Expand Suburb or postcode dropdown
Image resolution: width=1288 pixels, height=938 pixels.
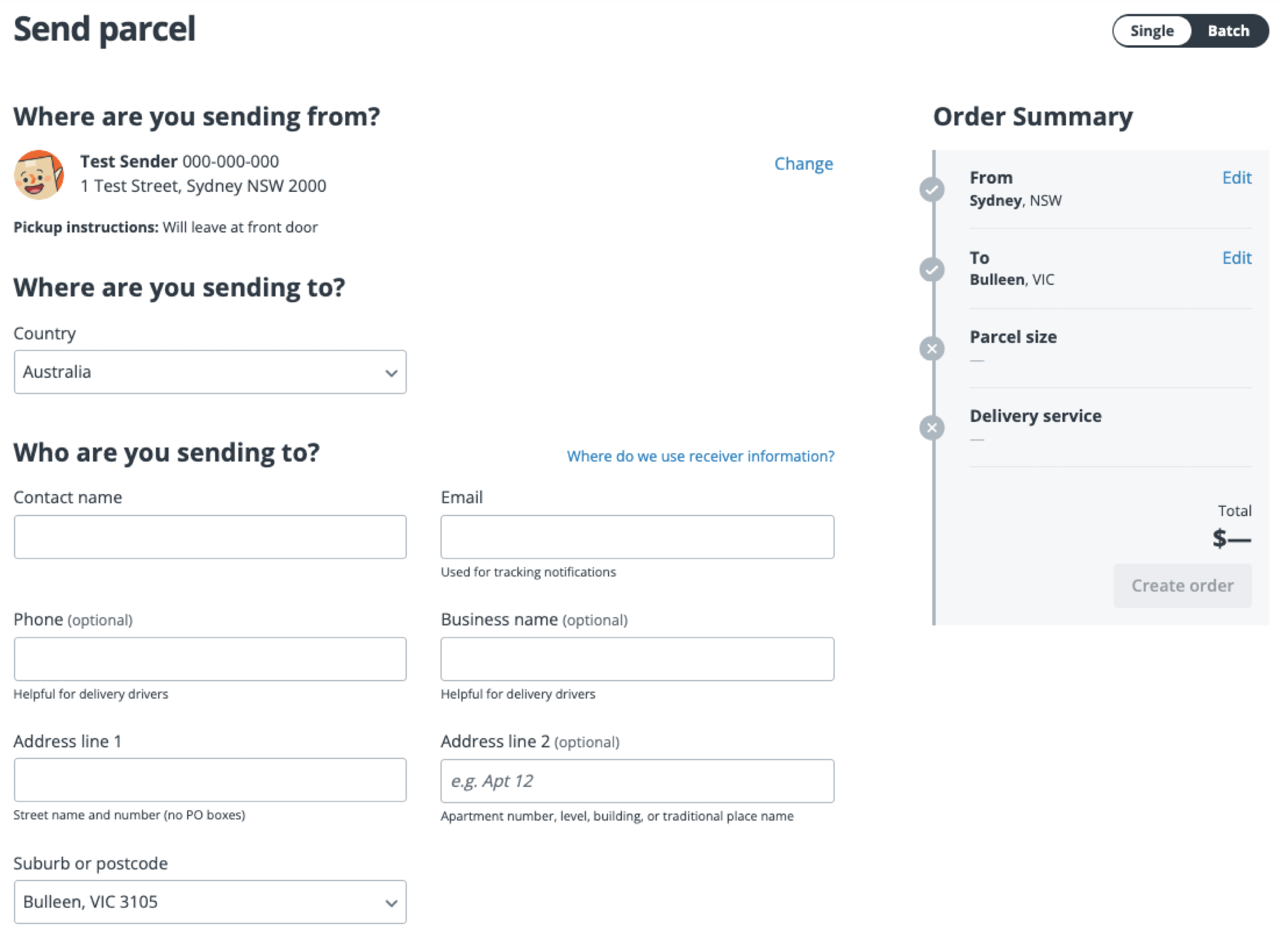point(210,902)
